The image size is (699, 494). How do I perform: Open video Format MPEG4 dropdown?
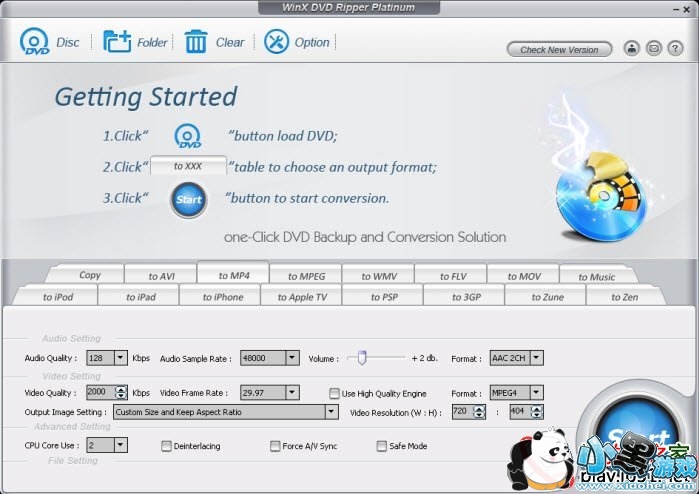(536, 392)
